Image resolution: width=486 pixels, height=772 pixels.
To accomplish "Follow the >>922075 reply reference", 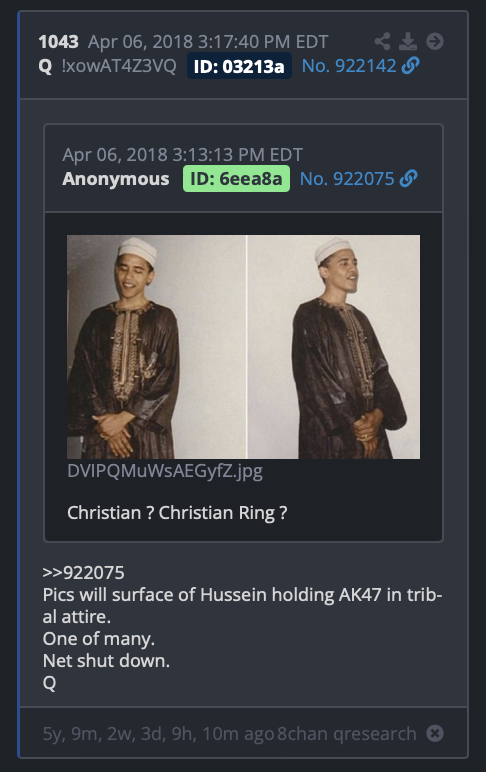I will [x=84, y=573].
